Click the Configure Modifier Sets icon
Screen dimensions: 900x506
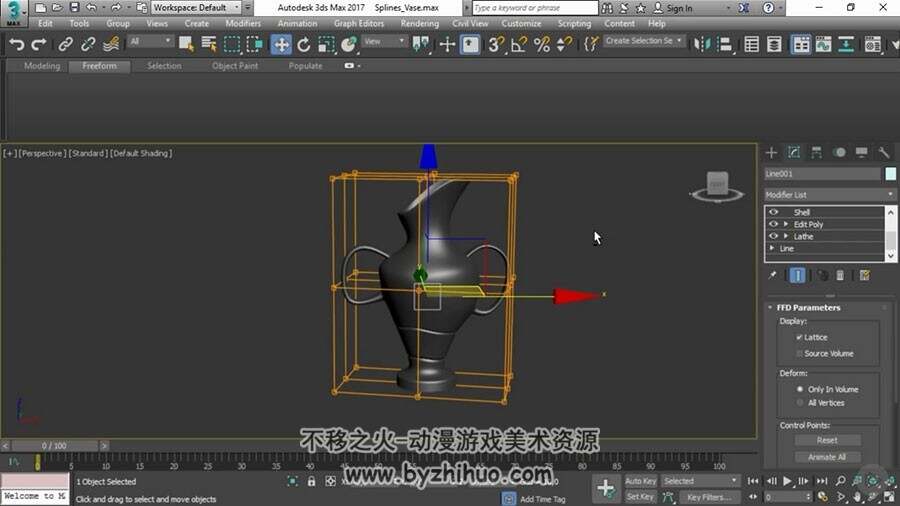(864, 275)
